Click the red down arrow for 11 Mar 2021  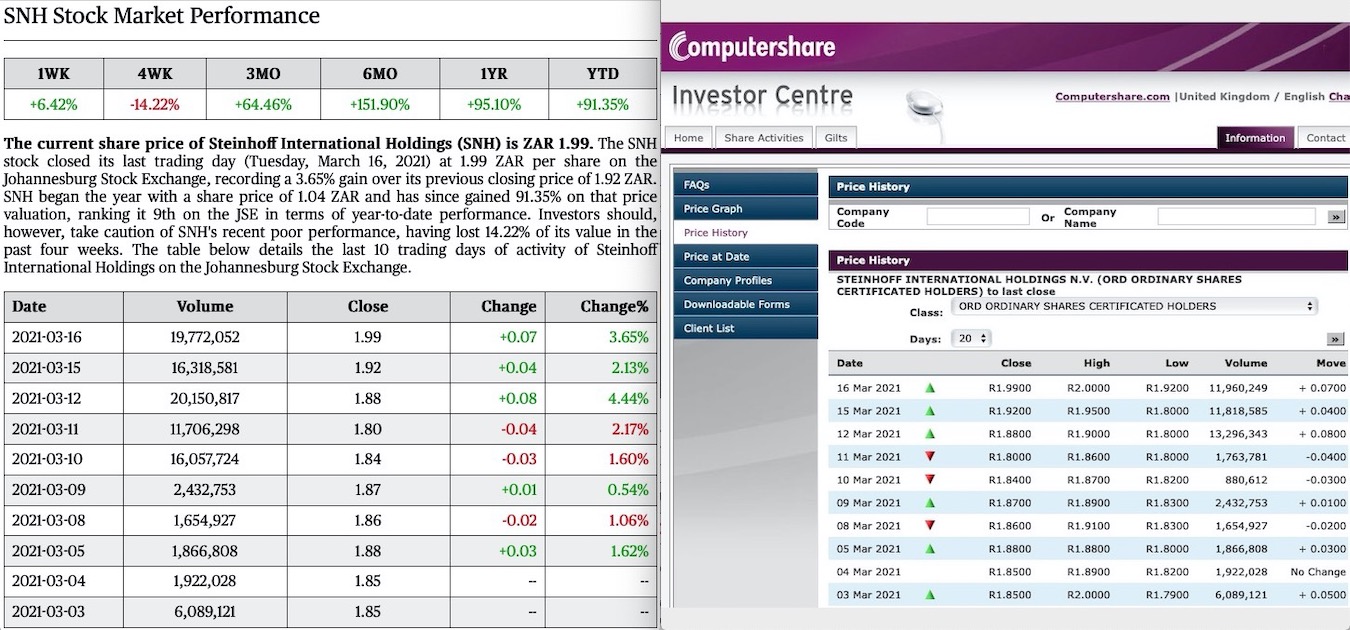tap(930, 457)
